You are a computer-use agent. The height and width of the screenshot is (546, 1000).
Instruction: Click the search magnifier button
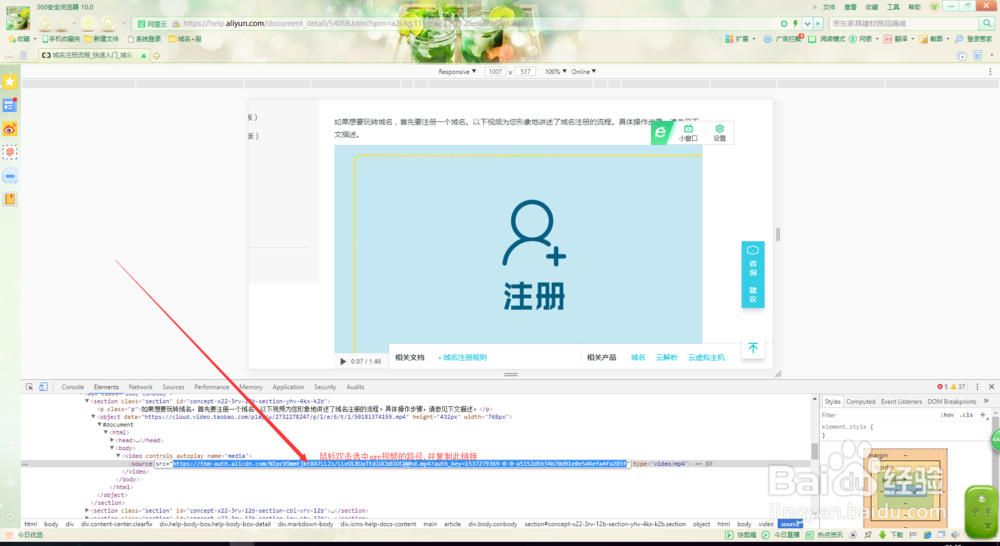pos(987,23)
